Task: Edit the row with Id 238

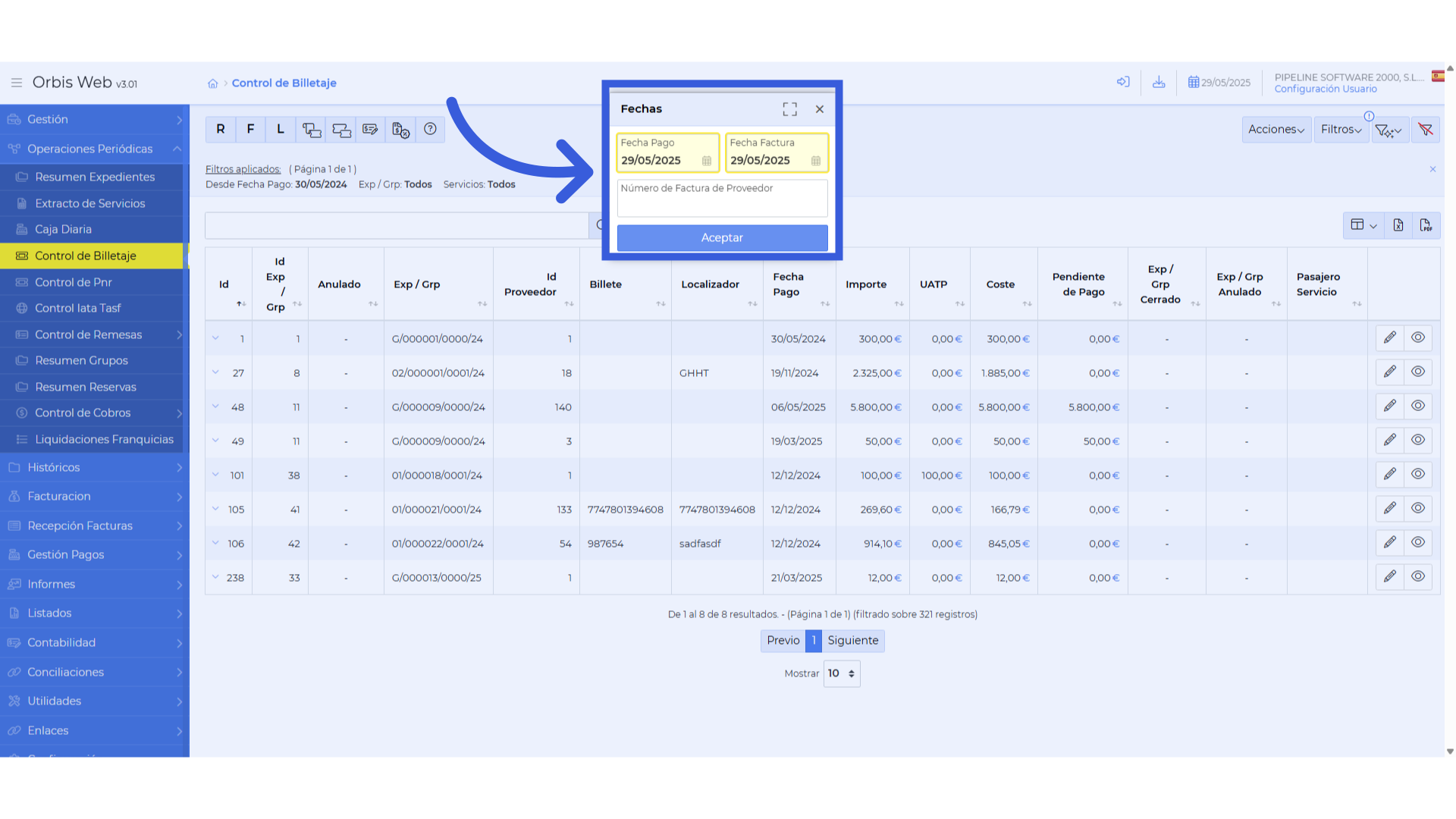Action: (1389, 577)
